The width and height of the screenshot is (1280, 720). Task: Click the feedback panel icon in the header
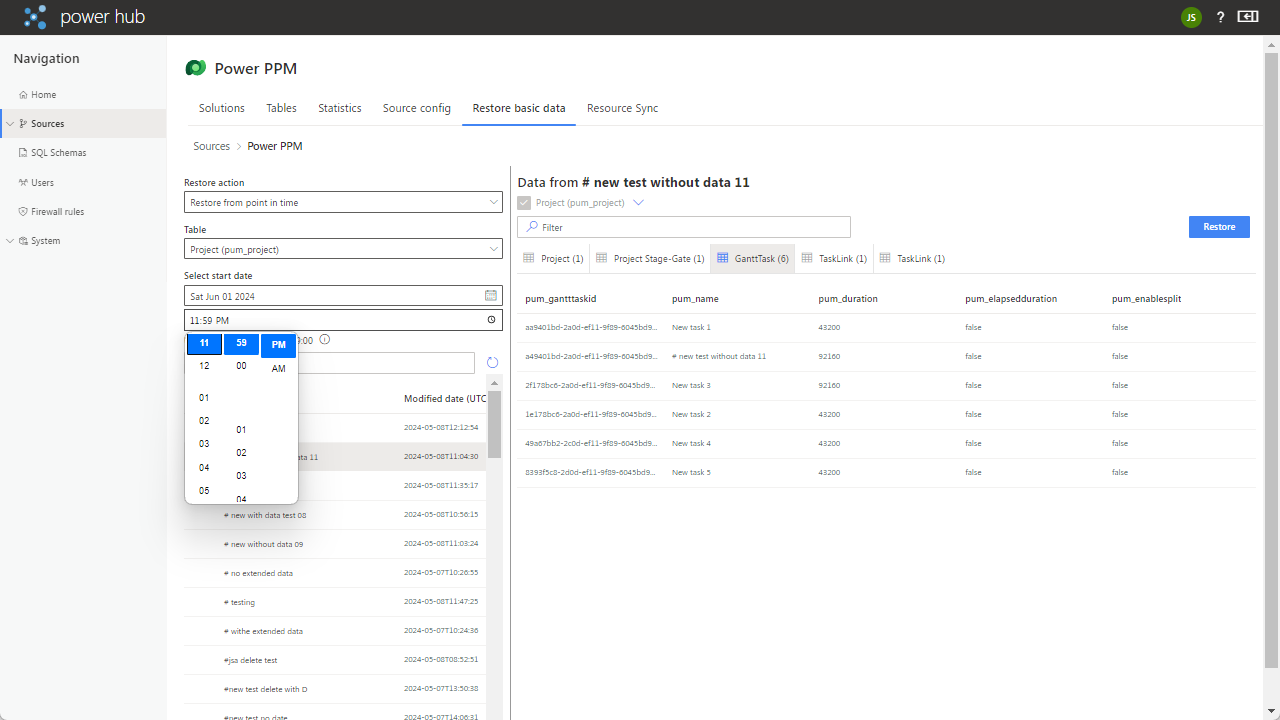1247,17
